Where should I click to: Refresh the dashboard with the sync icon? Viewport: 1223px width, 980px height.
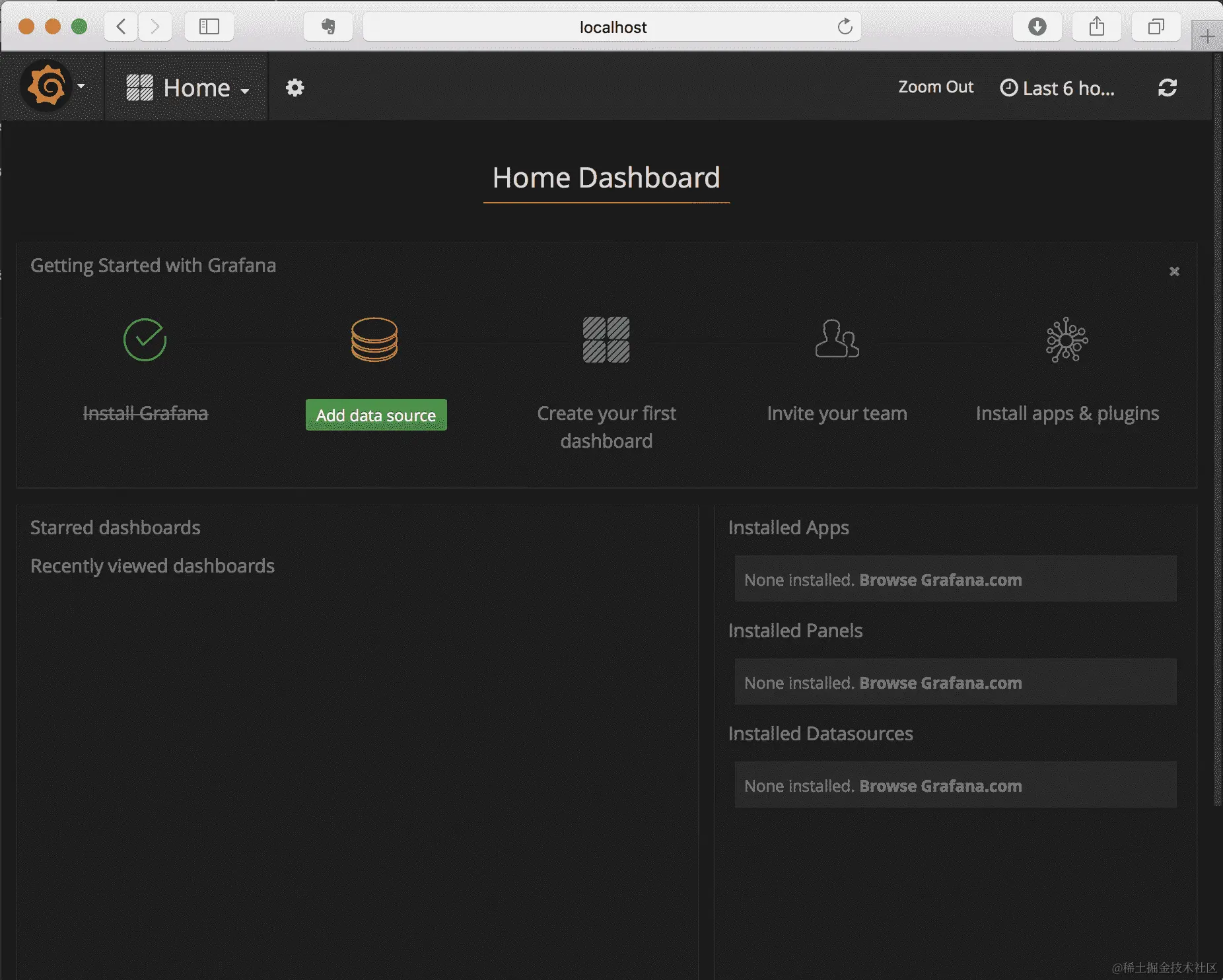pyautogui.click(x=1168, y=88)
